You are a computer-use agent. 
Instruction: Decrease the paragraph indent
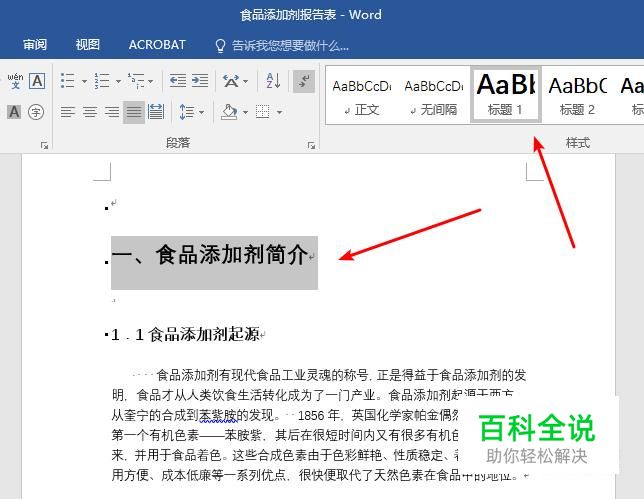pyautogui.click(x=178, y=81)
